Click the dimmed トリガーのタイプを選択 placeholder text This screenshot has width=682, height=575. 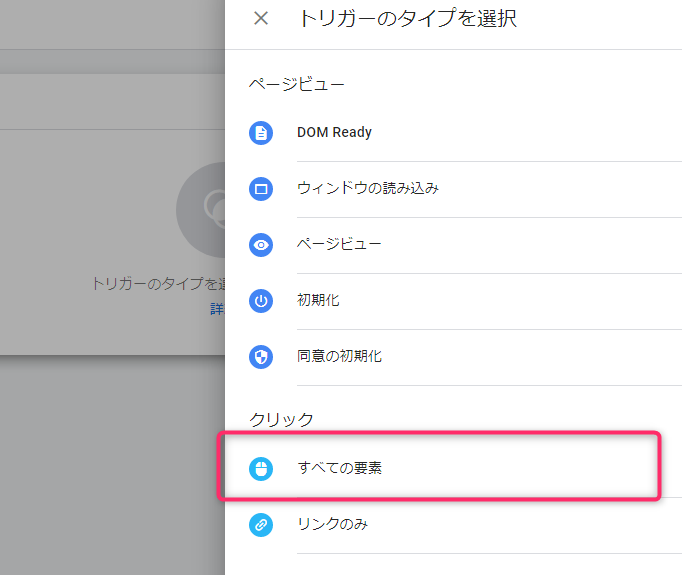158,284
